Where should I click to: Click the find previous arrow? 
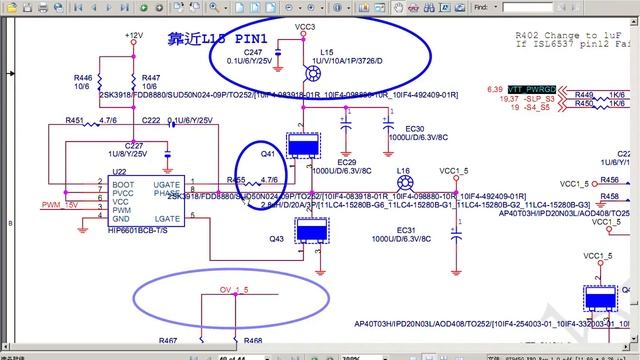[x=562, y=7]
